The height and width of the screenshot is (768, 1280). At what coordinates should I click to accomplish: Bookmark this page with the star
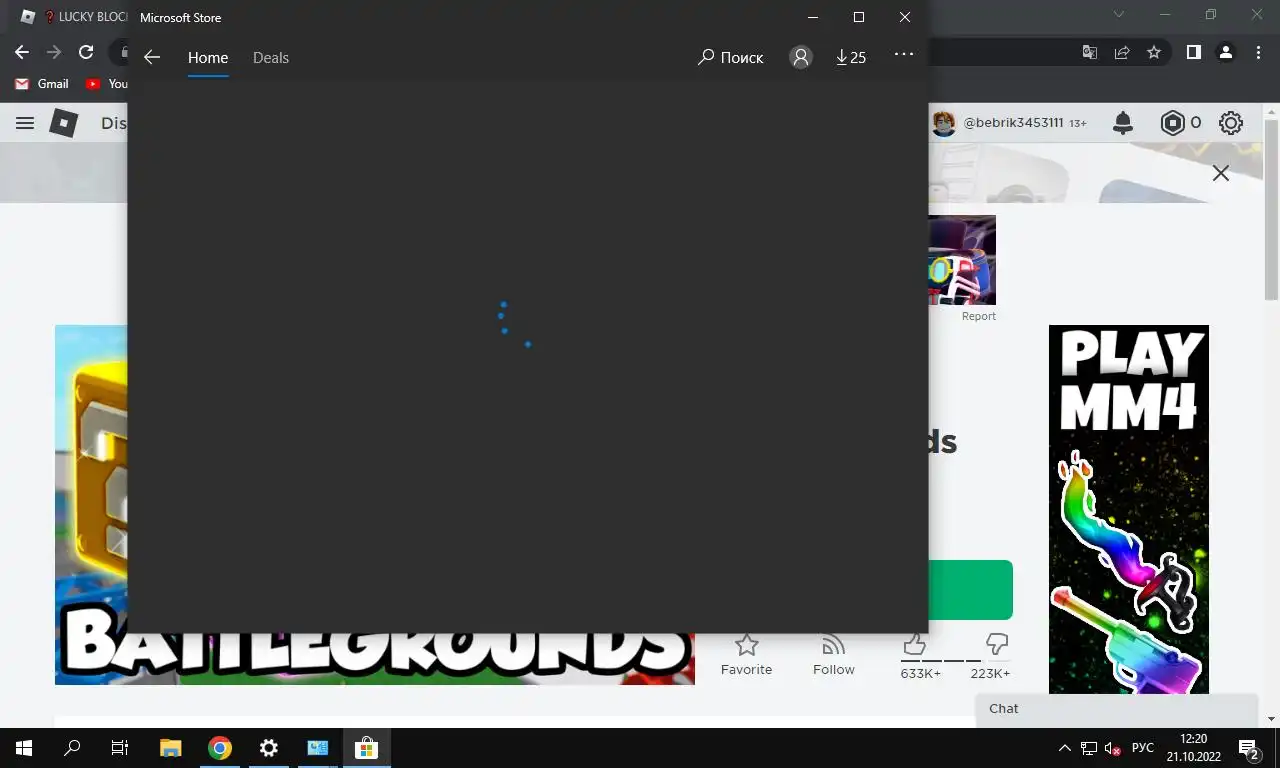click(x=1154, y=52)
